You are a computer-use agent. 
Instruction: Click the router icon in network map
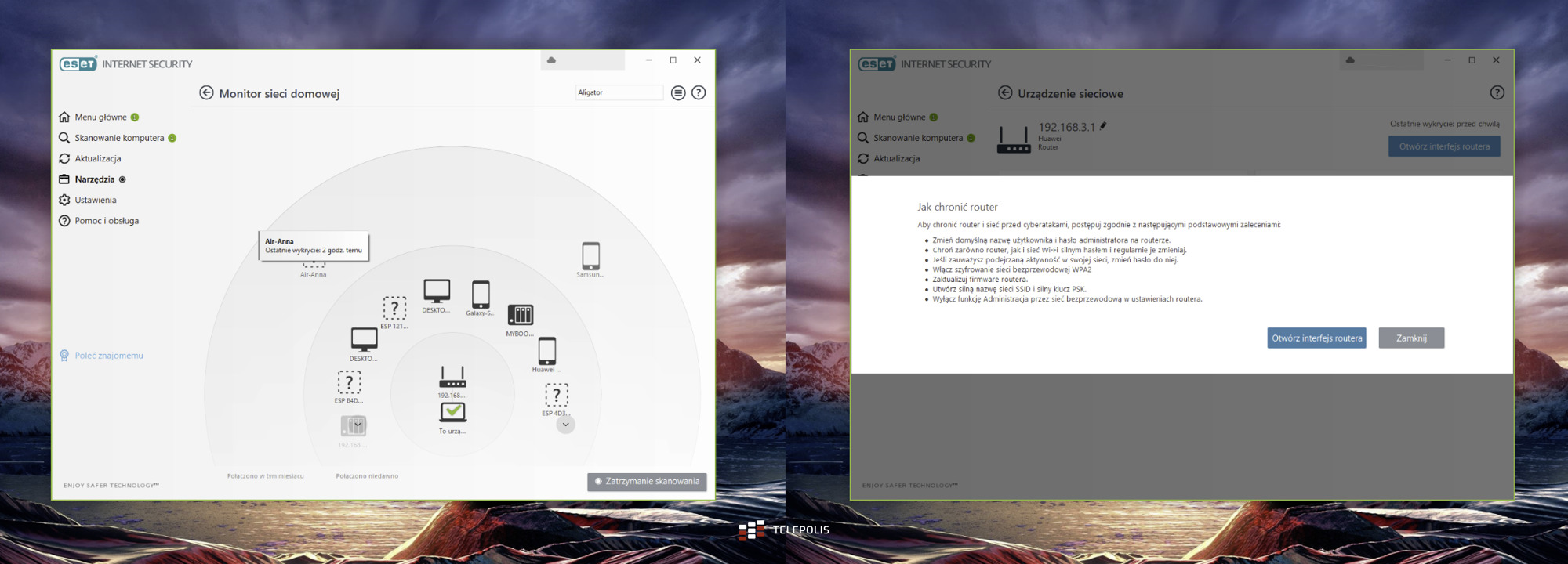[452, 378]
